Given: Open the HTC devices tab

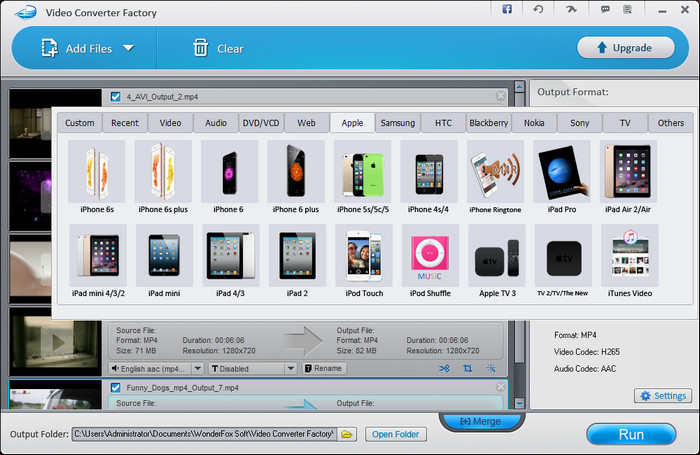Looking at the screenshot, I should tap(443, 123).
